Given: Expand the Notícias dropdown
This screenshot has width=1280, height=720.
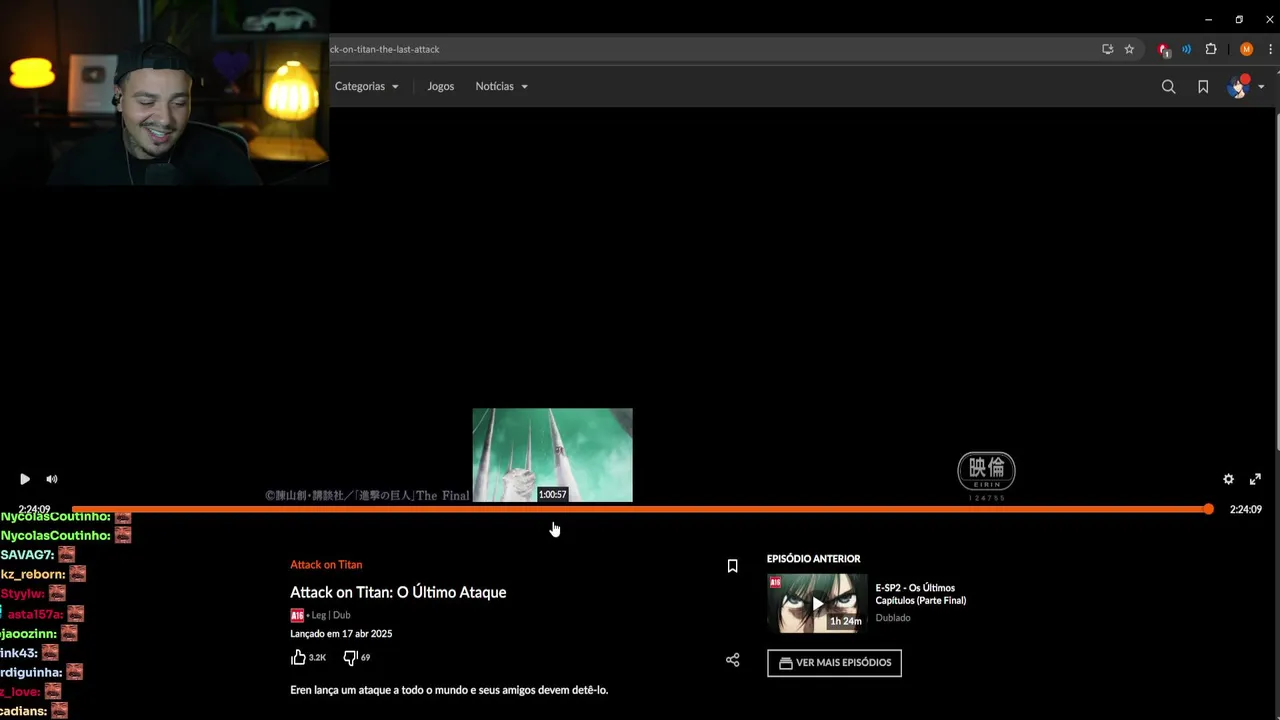Looking at the screenshot, I should point(501,86).
